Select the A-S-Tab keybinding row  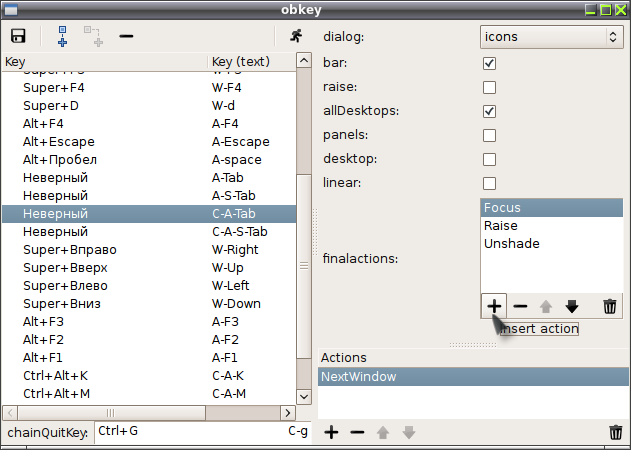149,196
